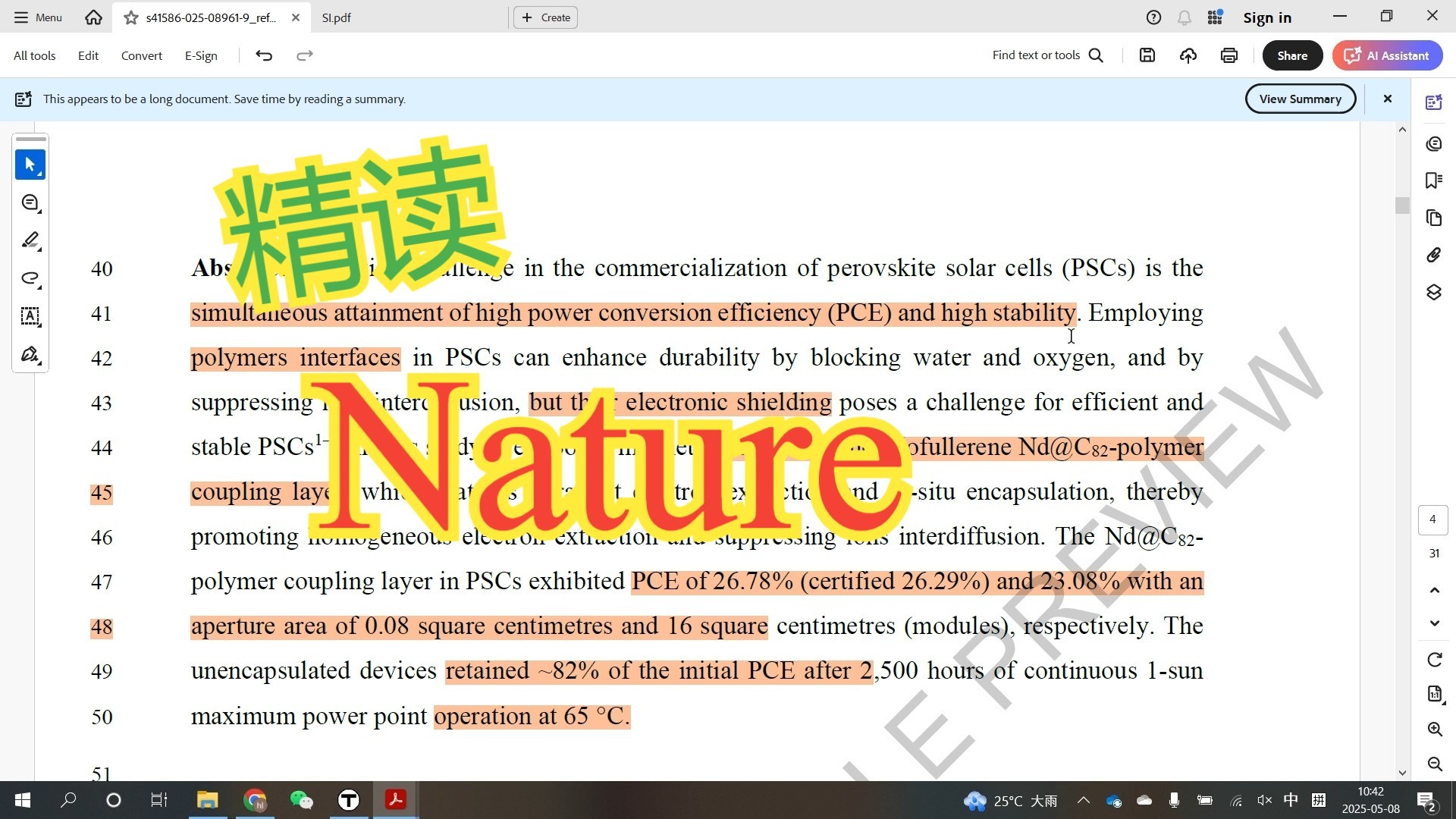Go to the Home icon
This screenshot has width=1456, height=819.
pos(93,17)
